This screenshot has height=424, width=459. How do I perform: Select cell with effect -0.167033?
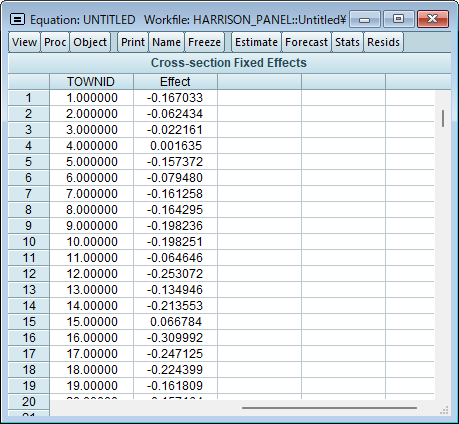175,98
